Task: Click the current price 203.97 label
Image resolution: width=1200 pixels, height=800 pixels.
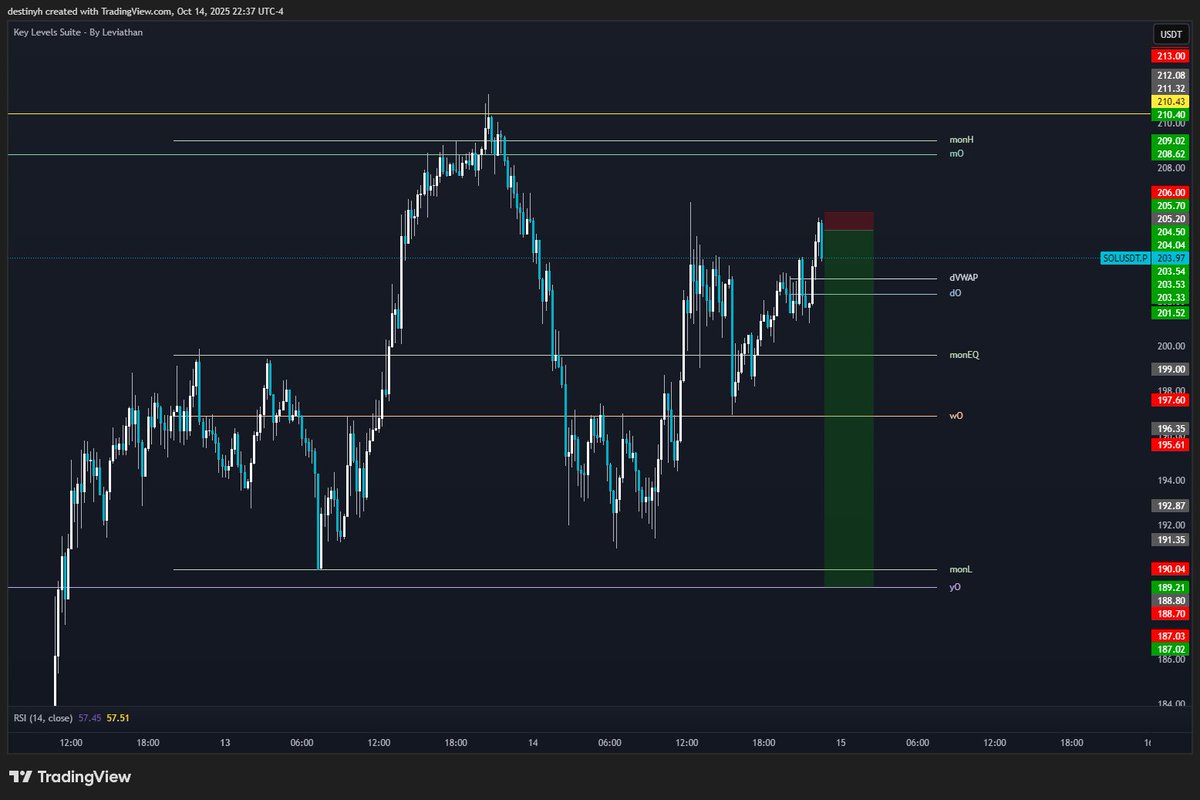Action: click(x=1169, y=258)
